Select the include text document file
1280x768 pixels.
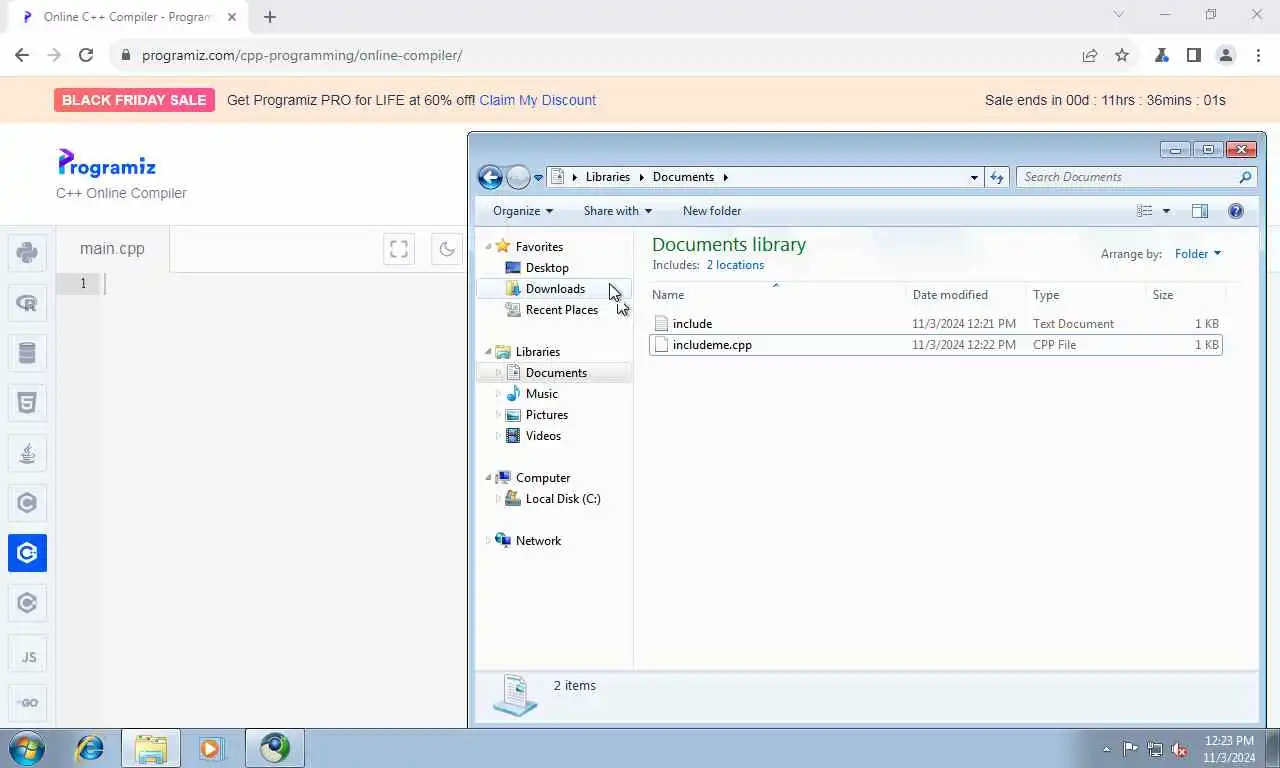[x=936, y=324]
